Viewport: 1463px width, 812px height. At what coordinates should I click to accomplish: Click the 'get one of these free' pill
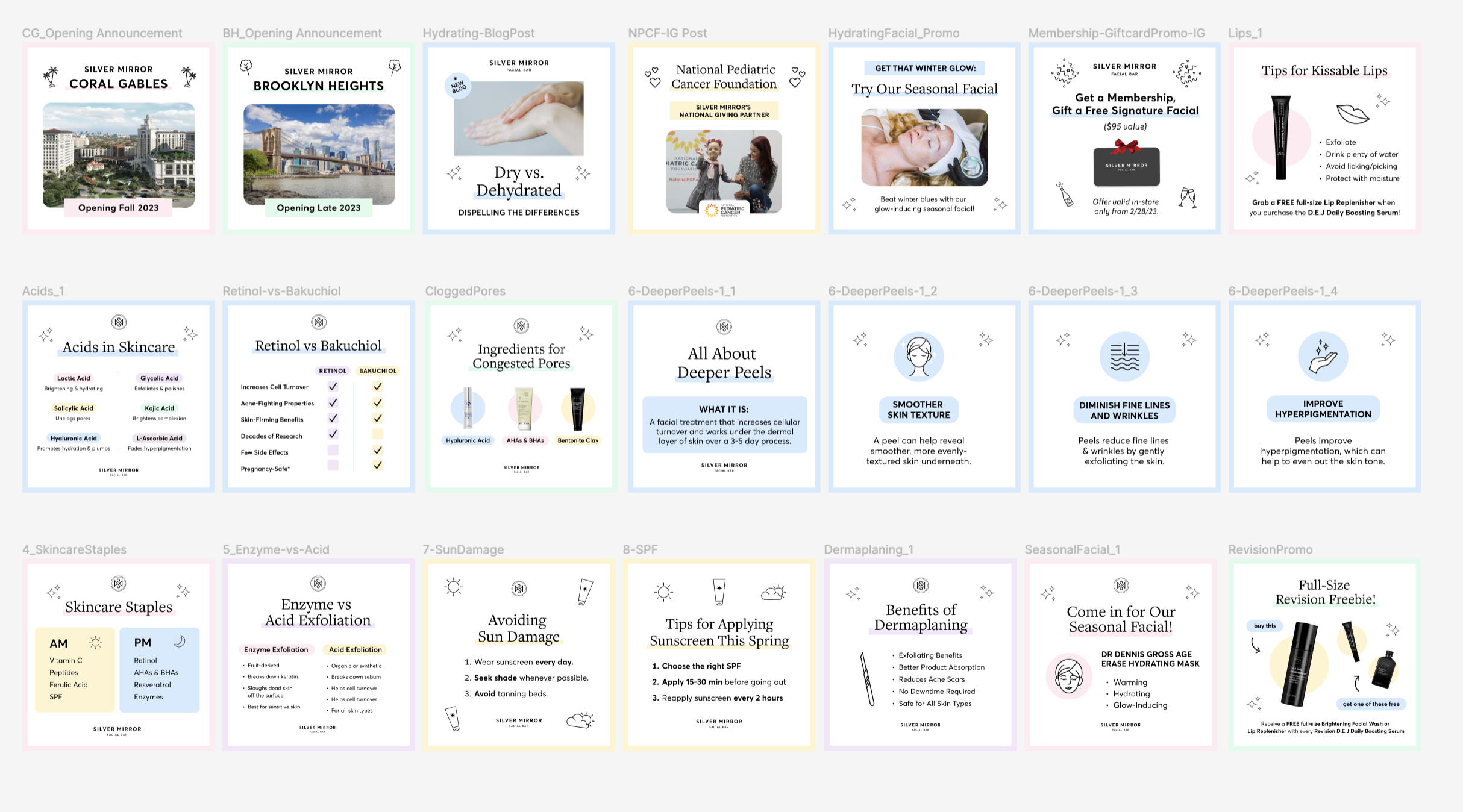click(x=1371, y=704)
